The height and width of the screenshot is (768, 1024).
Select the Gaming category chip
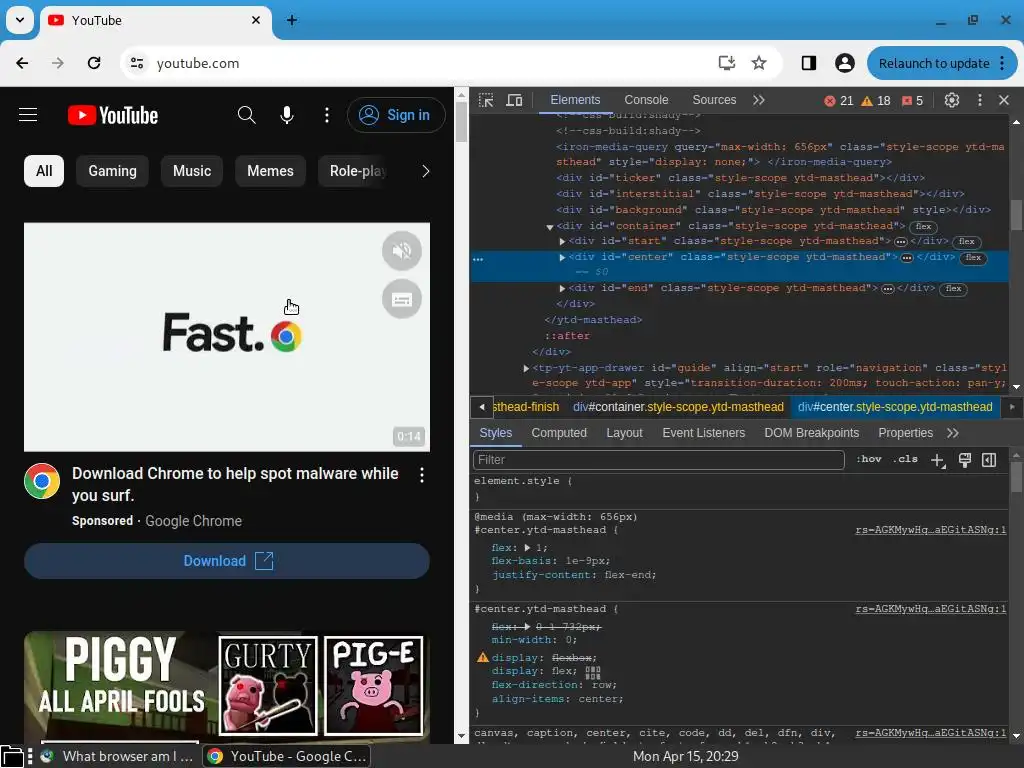click(x=112, y=171)
